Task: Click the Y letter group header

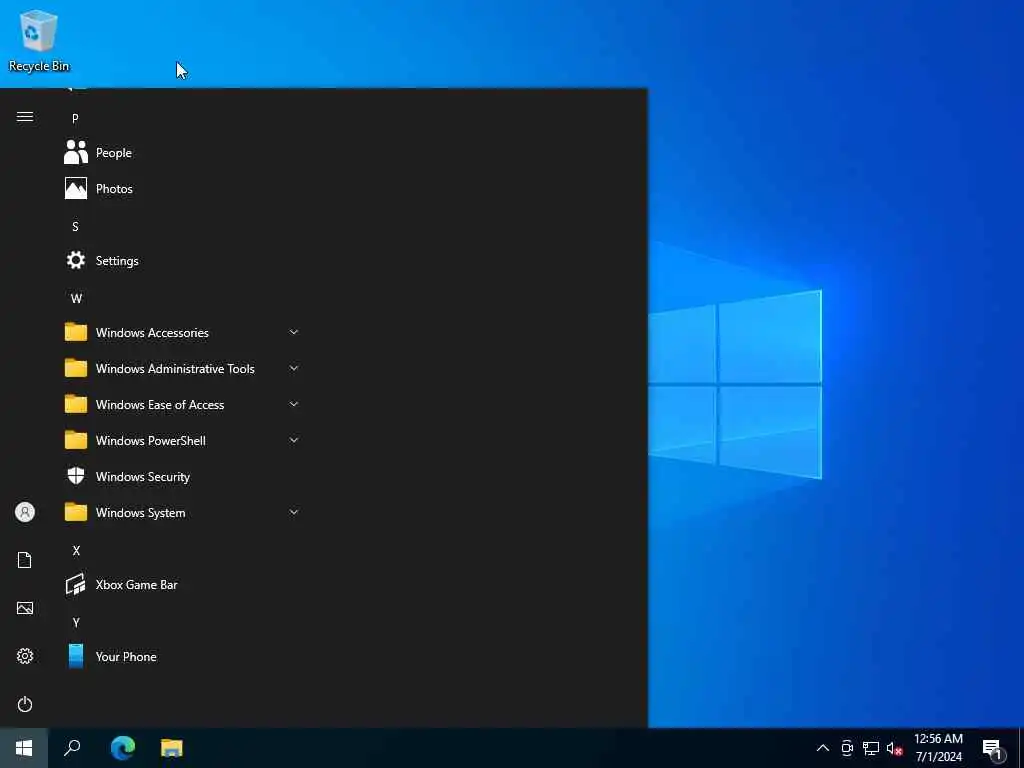Action: tap(76, 622)
